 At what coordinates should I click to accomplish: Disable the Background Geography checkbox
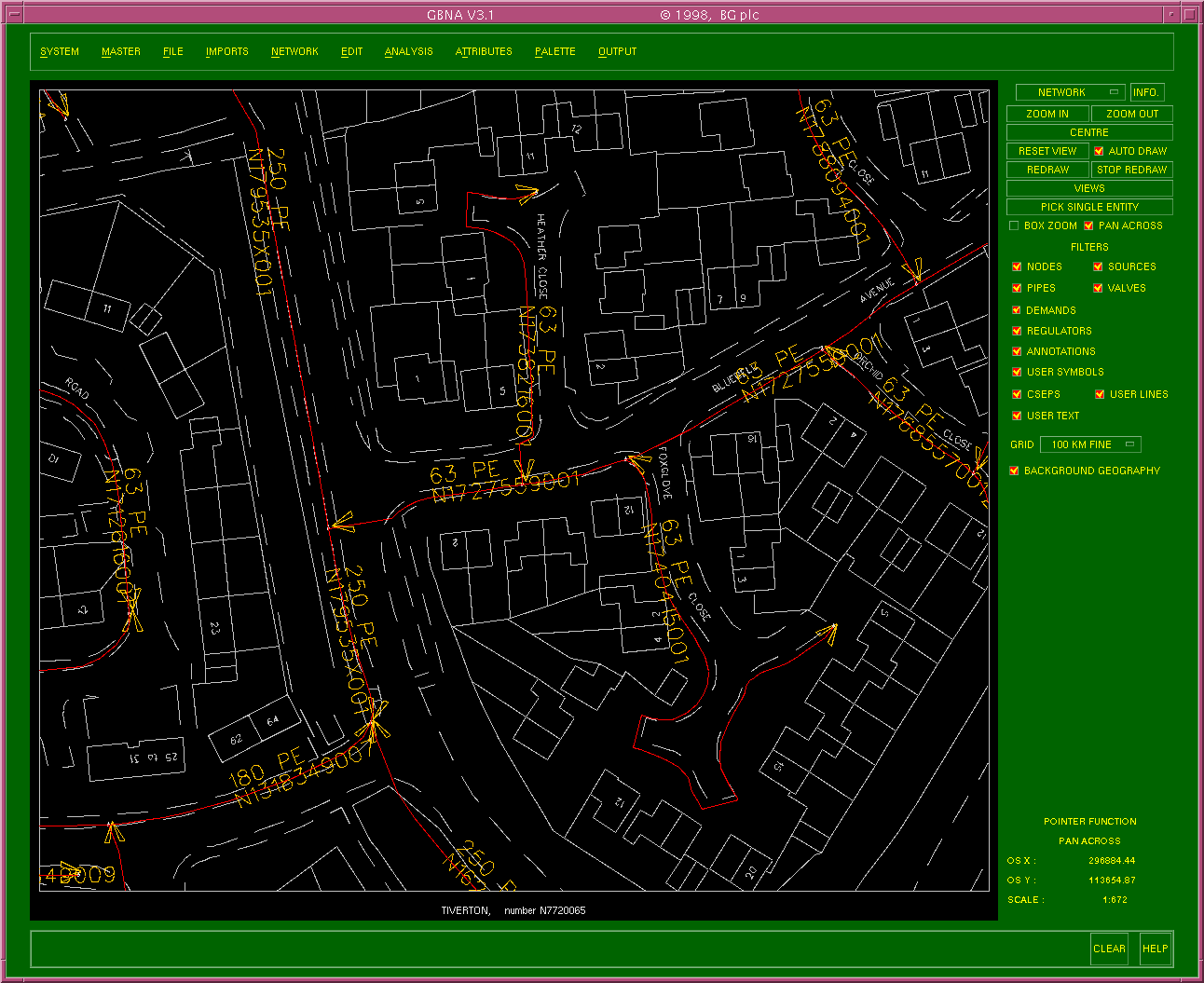pos(1014,471)
